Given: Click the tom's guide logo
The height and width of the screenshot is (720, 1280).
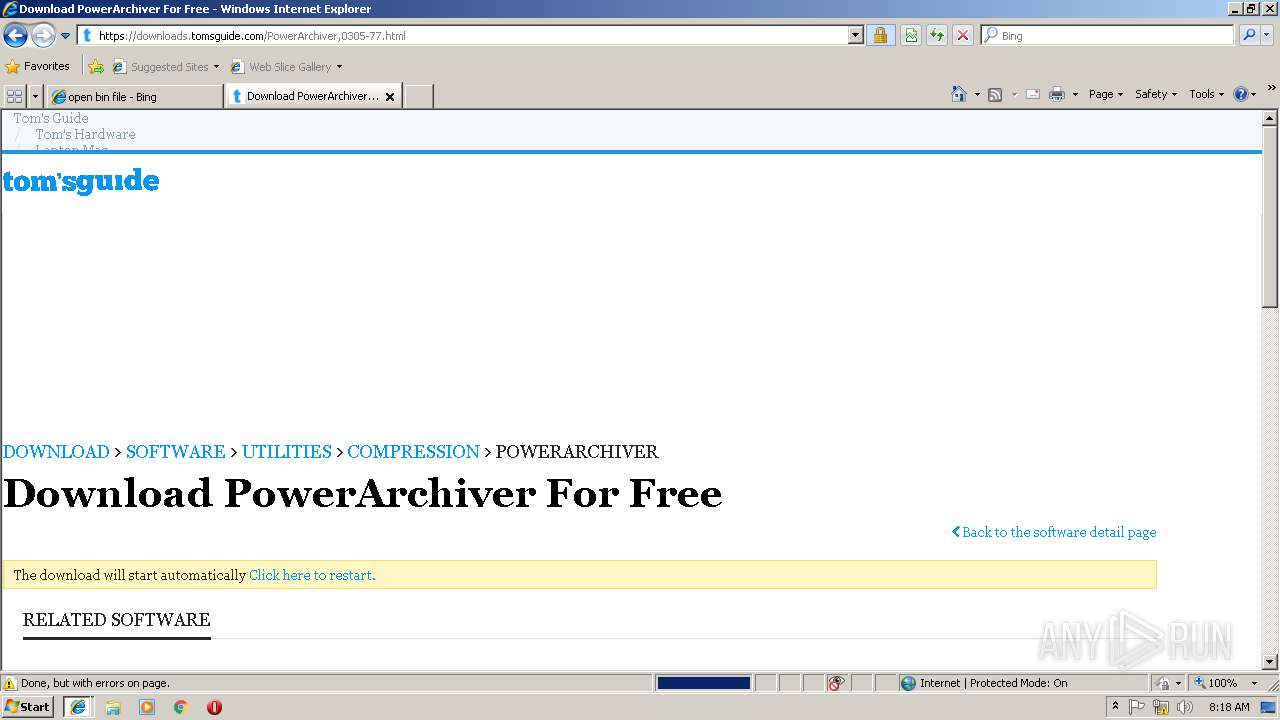Looking at the screenshot, I should (x=81, y=182).
